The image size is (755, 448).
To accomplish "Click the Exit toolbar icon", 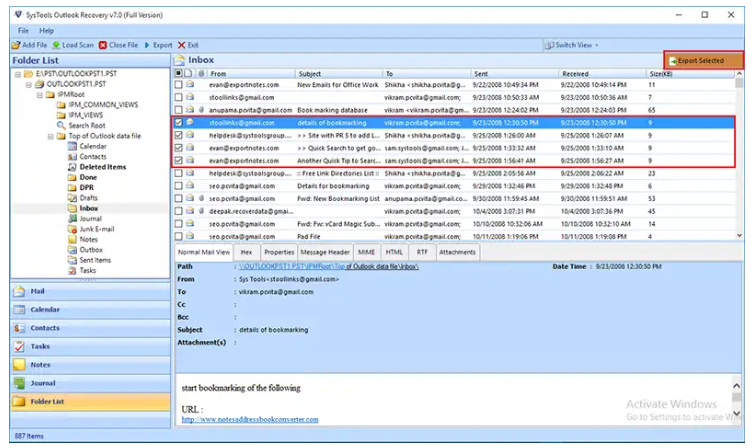I will [182, 45].
